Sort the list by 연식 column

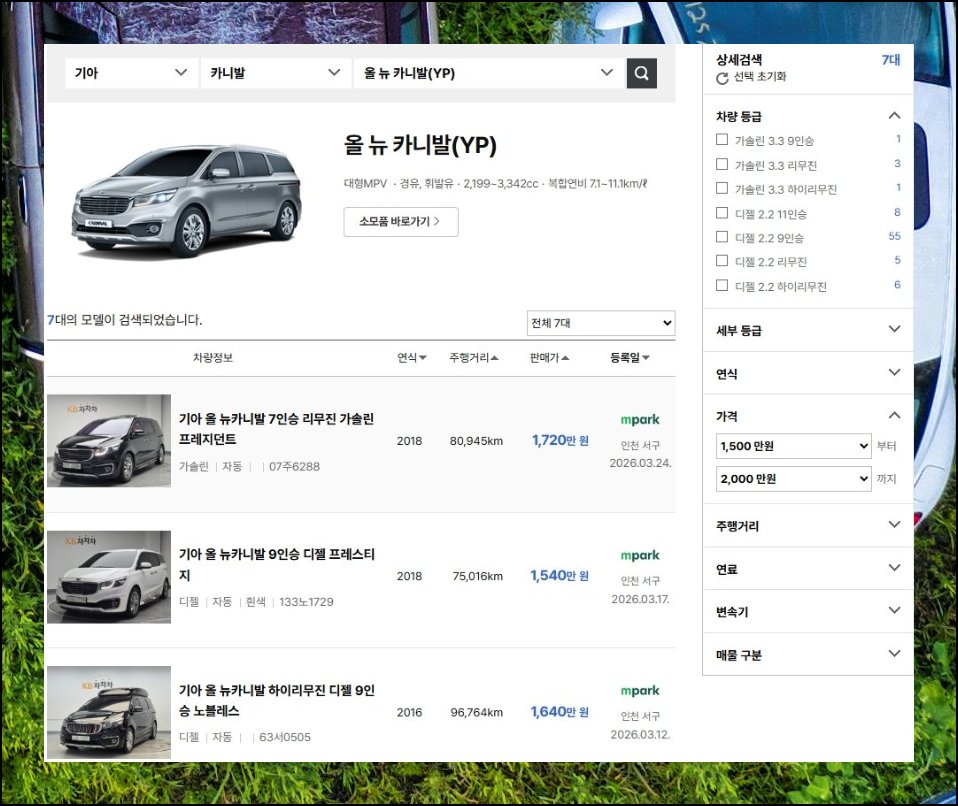pos(412,357)
